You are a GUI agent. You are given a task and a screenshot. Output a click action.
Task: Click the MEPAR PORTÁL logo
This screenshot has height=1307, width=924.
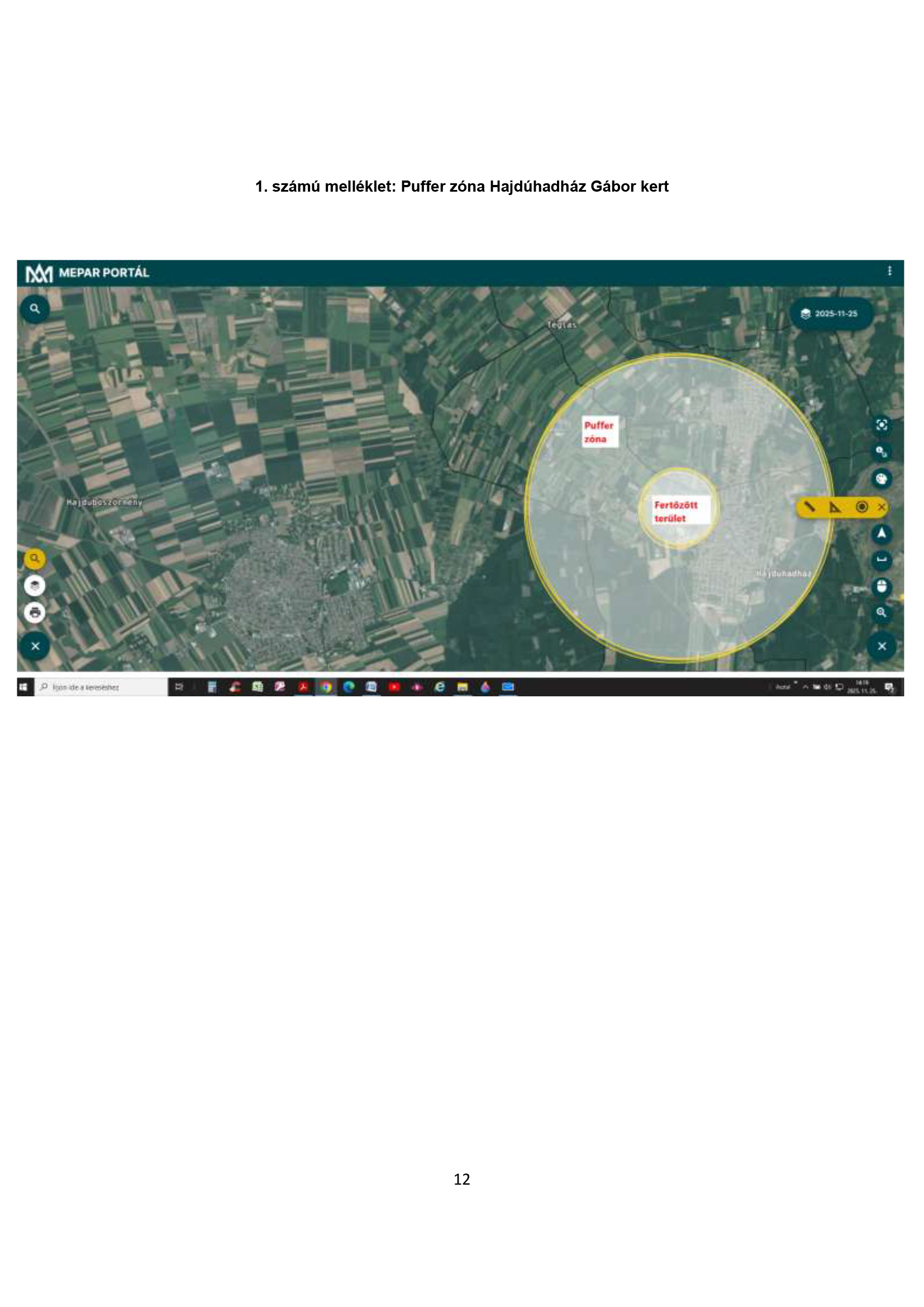point(87,273)
